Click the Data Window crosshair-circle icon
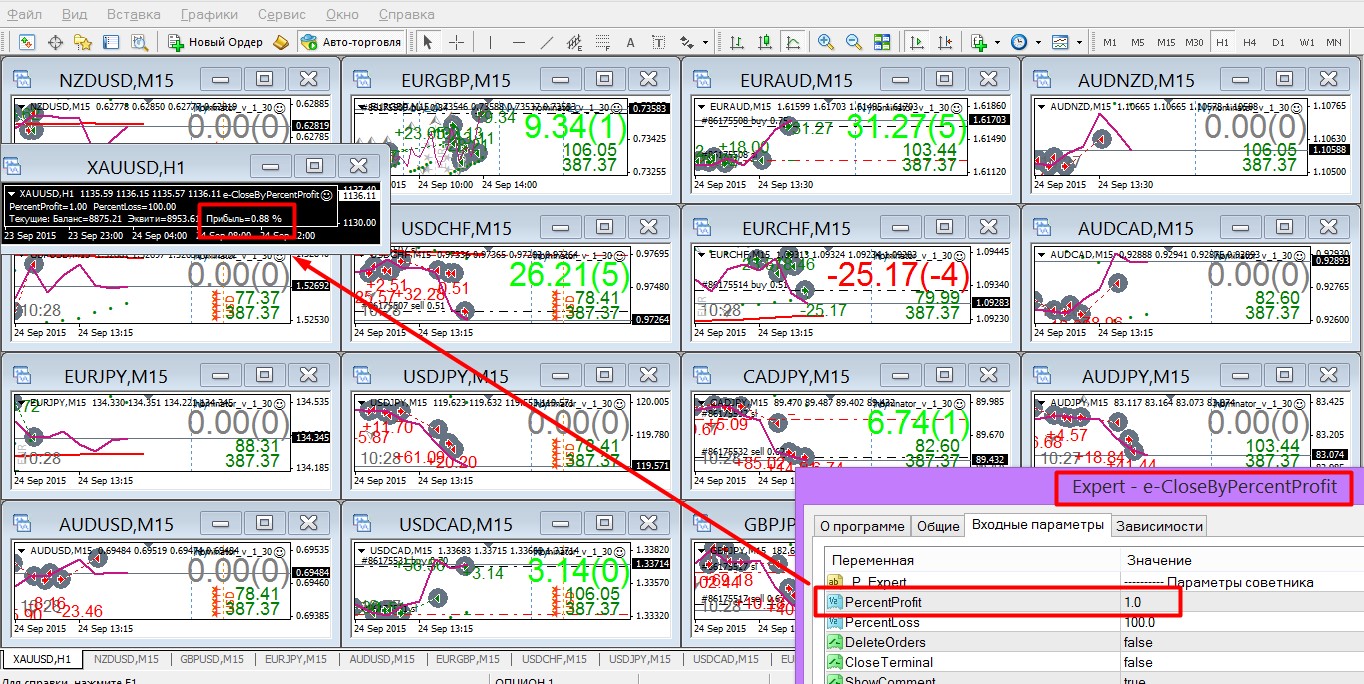Screen dimensions: 1364x684 (55, 42)
